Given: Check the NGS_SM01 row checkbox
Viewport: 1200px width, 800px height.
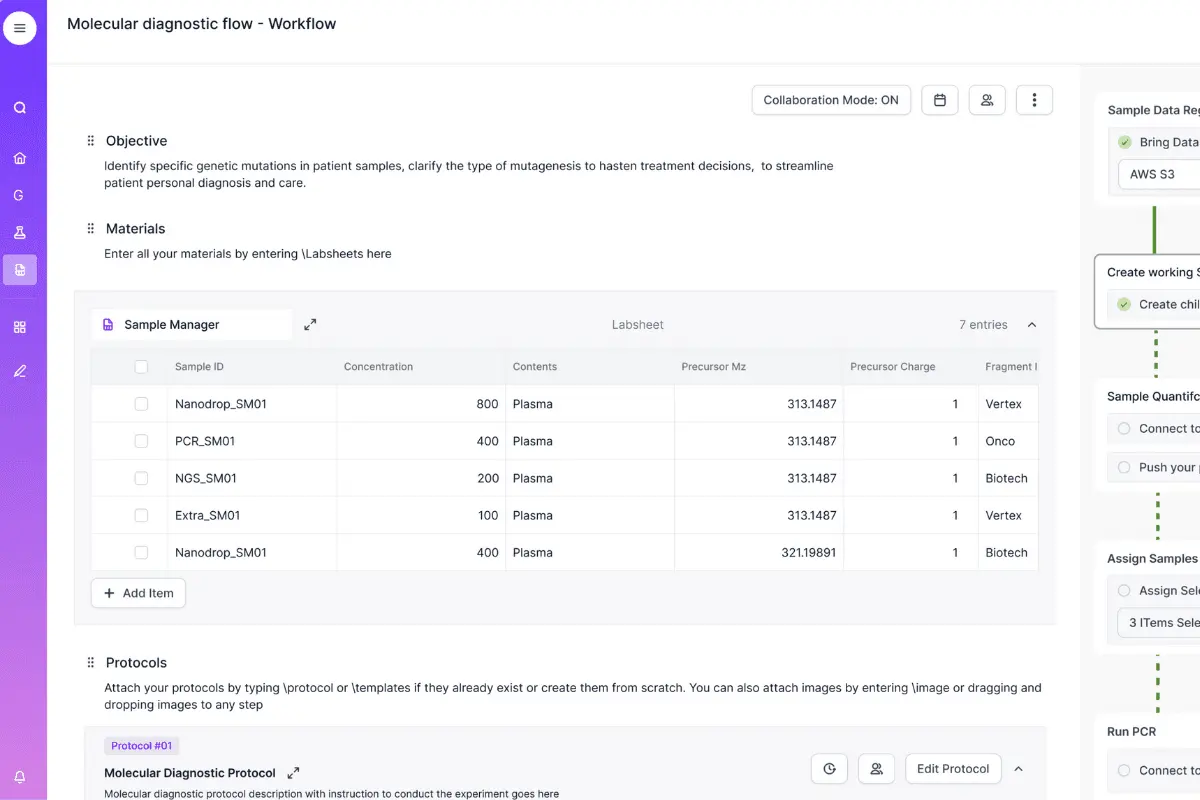Looking at the screenshot, I should point(141,478).
